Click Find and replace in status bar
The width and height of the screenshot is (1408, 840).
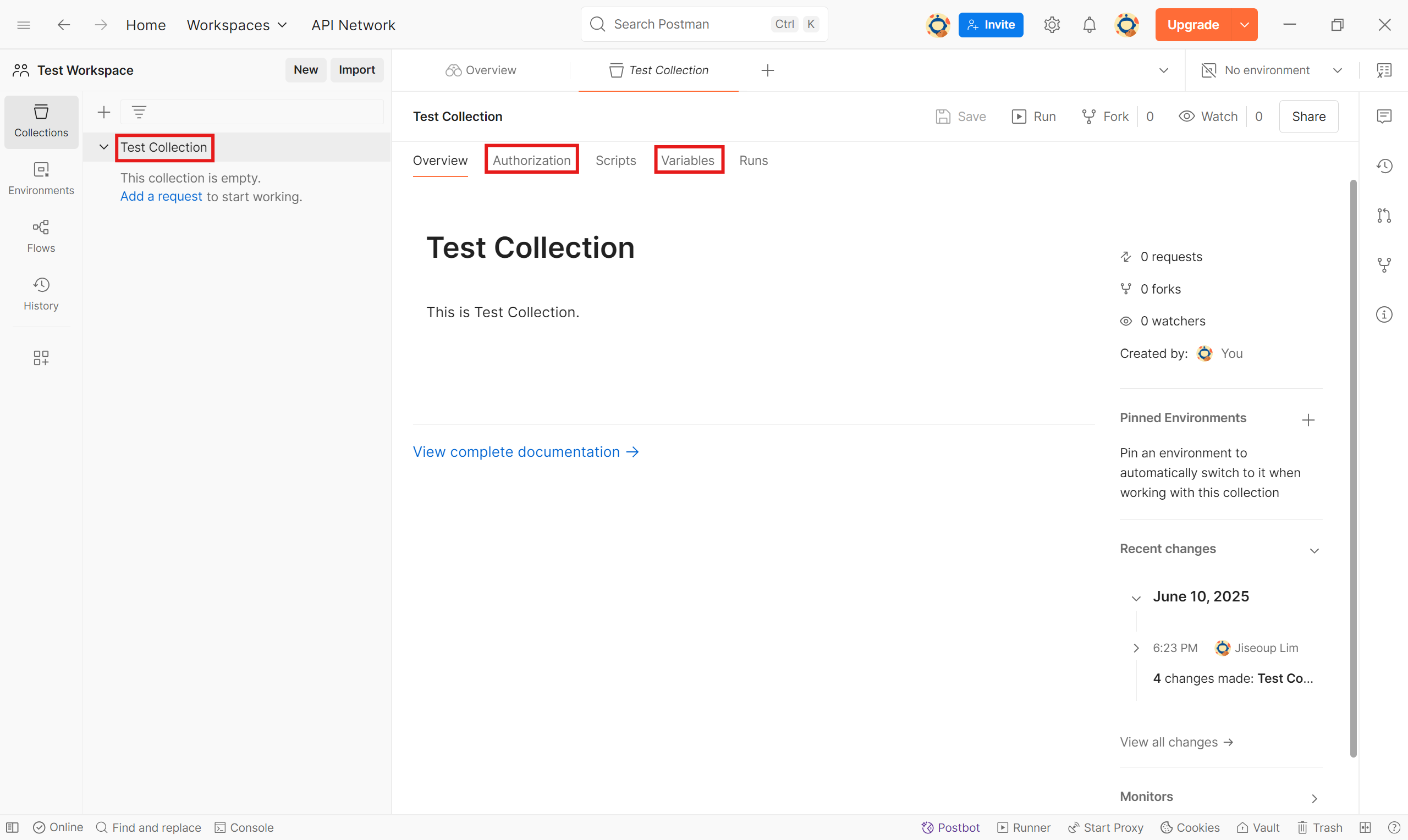point(148,827)
